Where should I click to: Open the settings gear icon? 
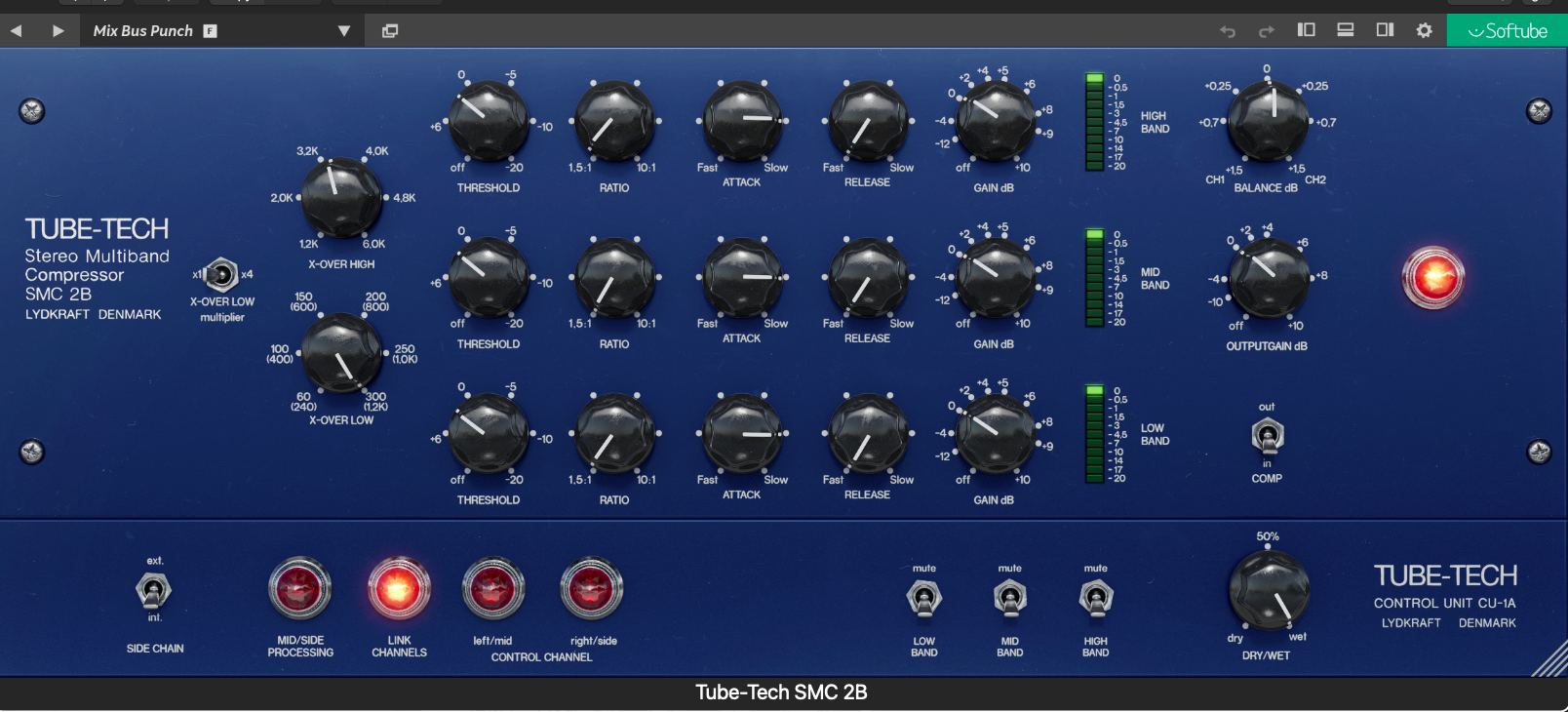[1425, 30]
